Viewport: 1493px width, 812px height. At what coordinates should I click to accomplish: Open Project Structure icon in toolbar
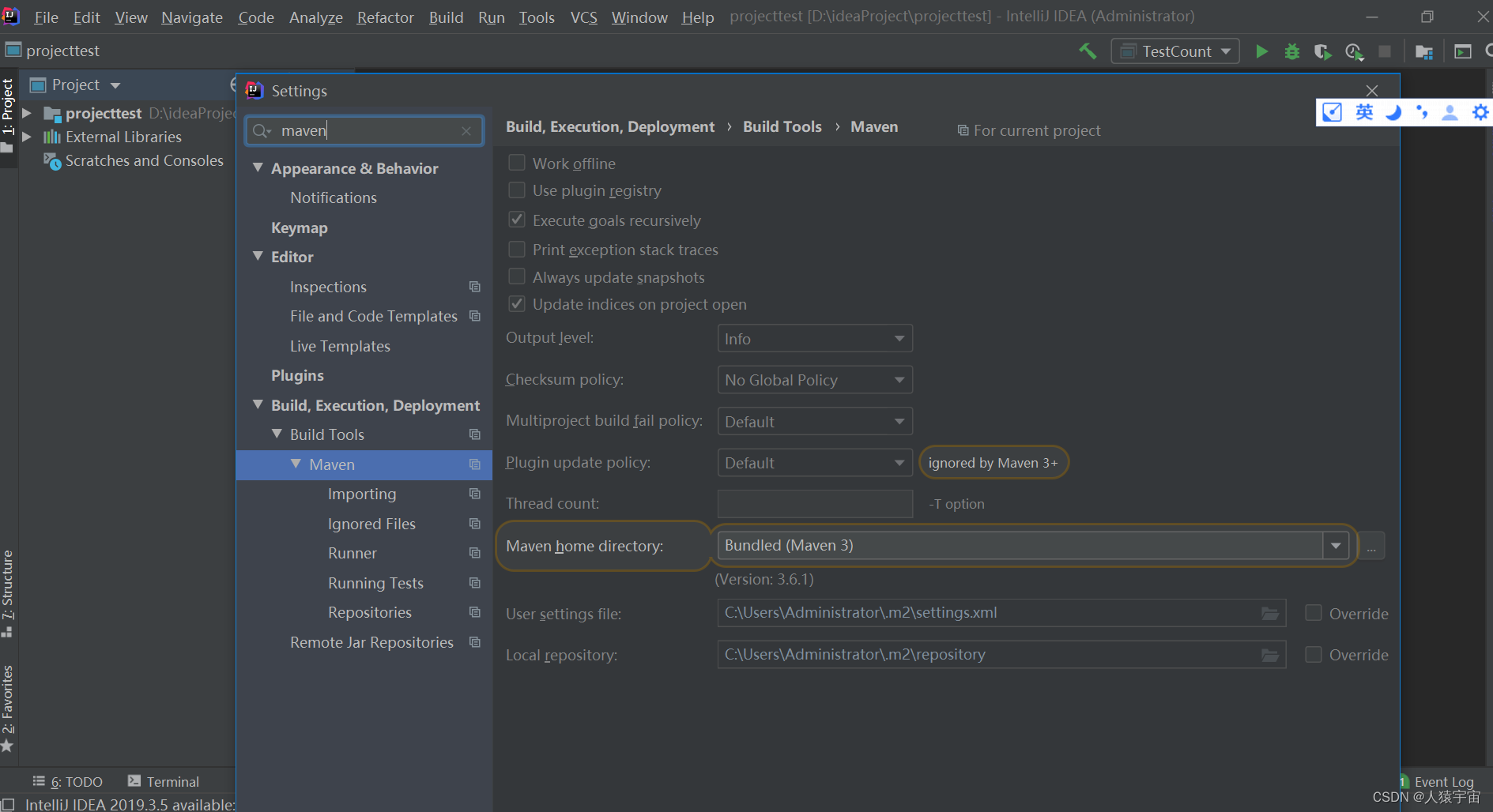(1424, 51)
